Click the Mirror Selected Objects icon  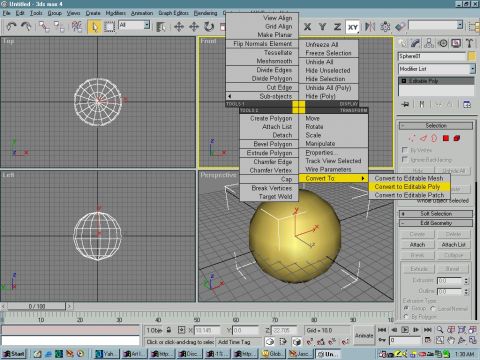(x=370, y=27)
